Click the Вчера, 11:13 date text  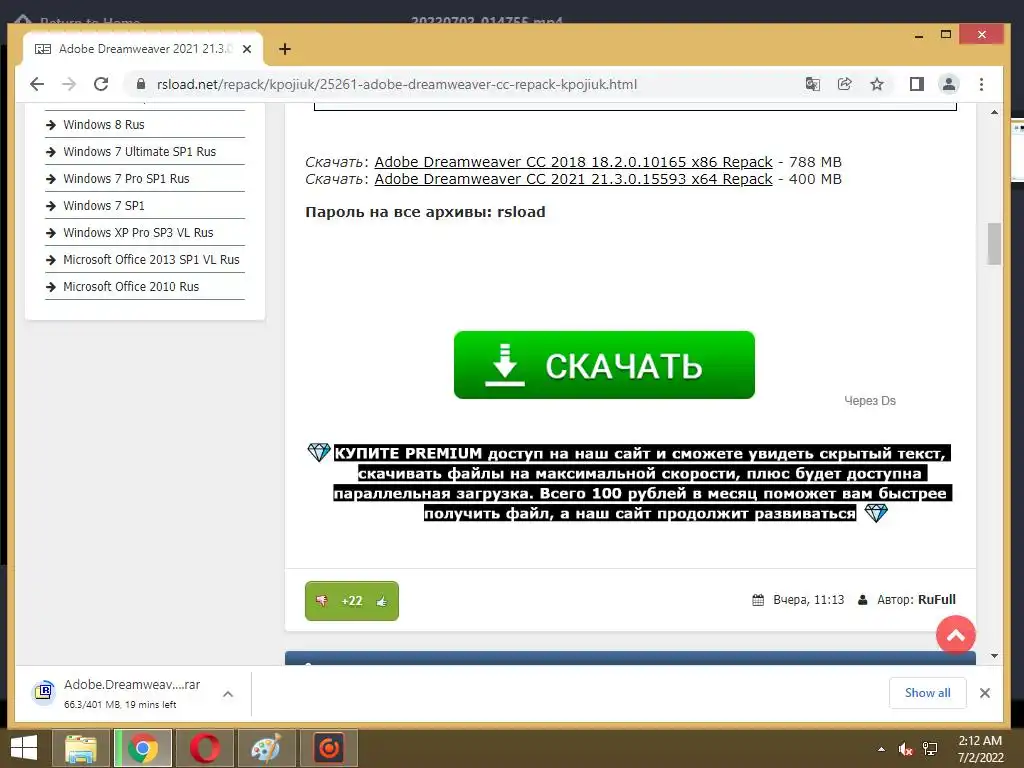tap(808, 600)
